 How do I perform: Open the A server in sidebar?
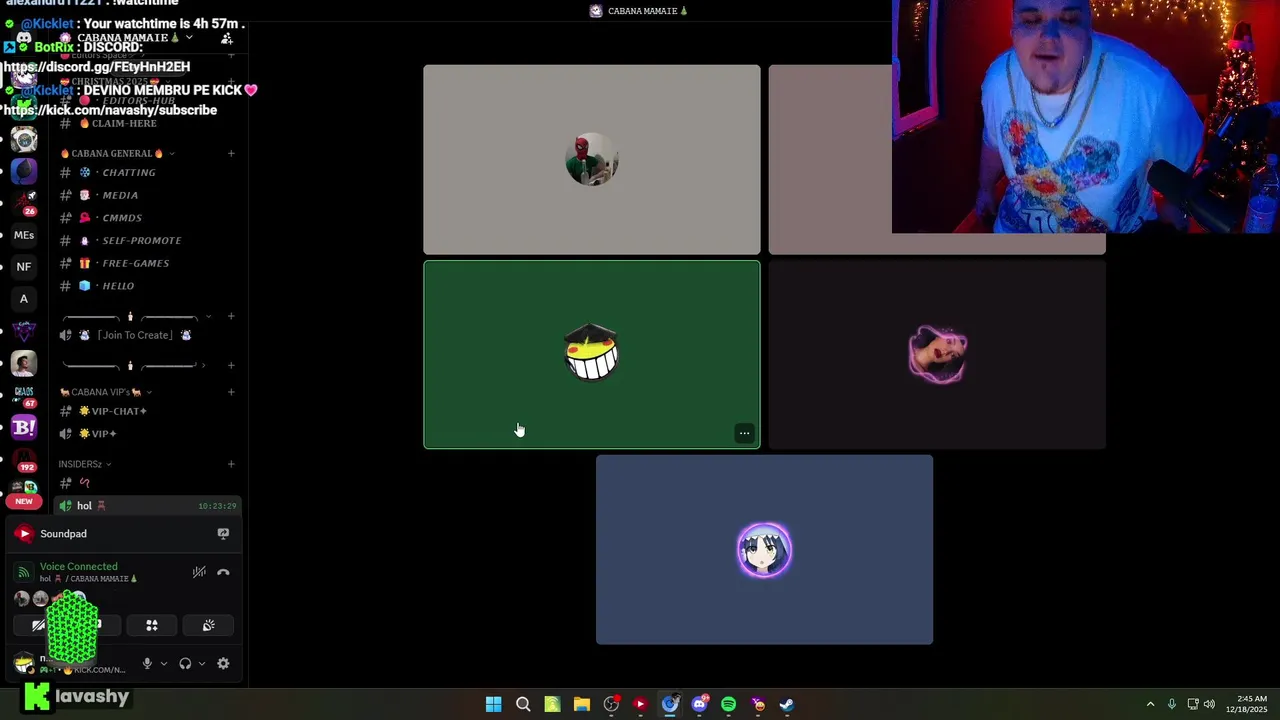(x=24, y=299)
